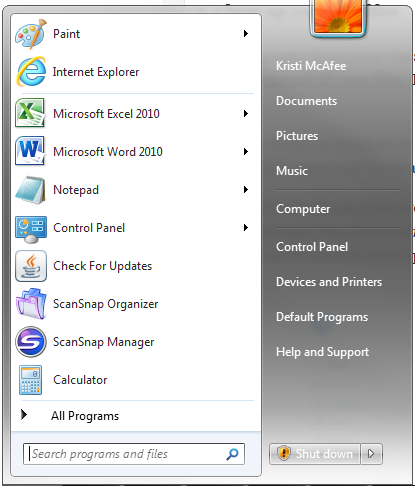Click the Search programs and files field

point(134,454)
